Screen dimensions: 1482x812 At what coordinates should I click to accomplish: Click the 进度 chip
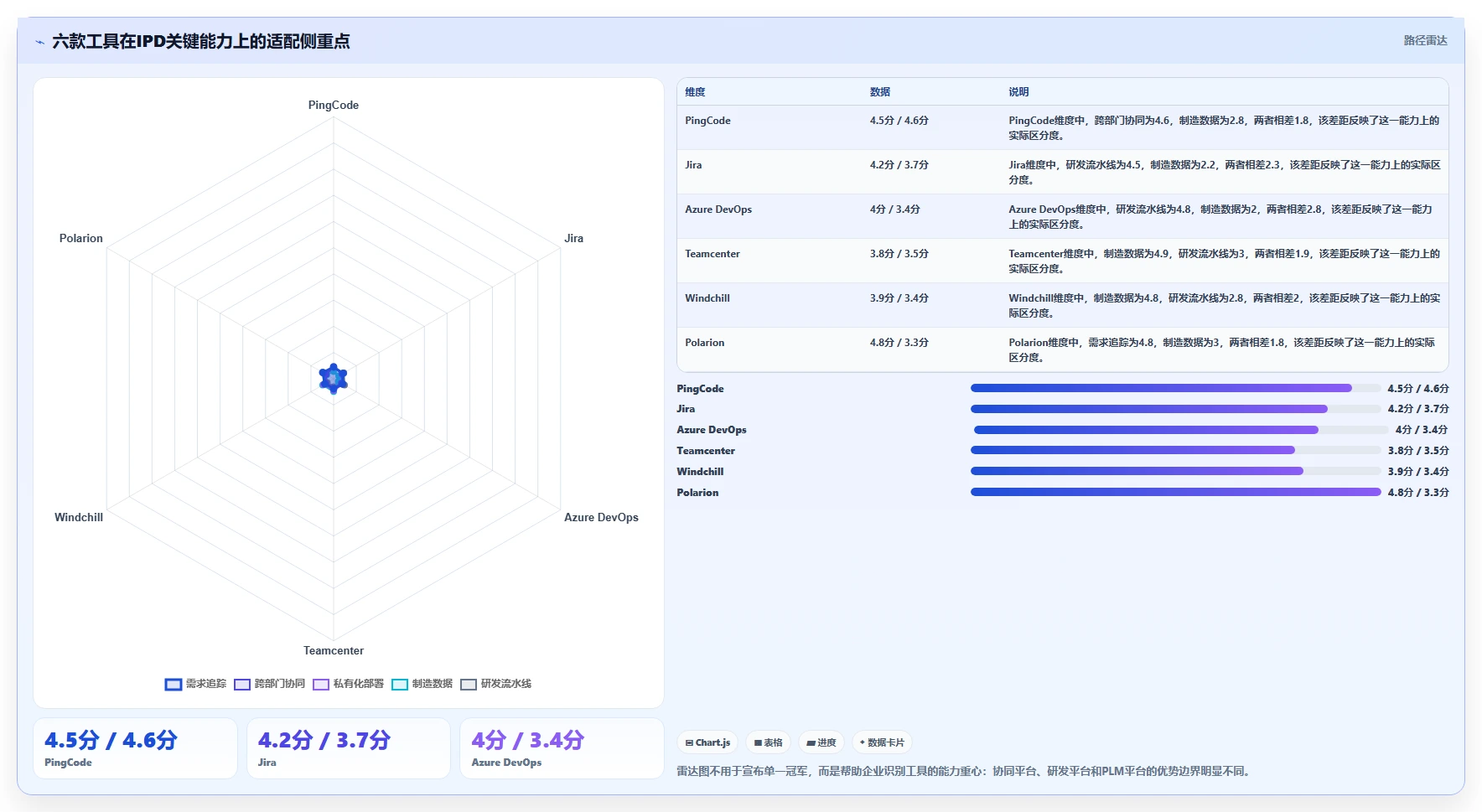pos(821,742)
